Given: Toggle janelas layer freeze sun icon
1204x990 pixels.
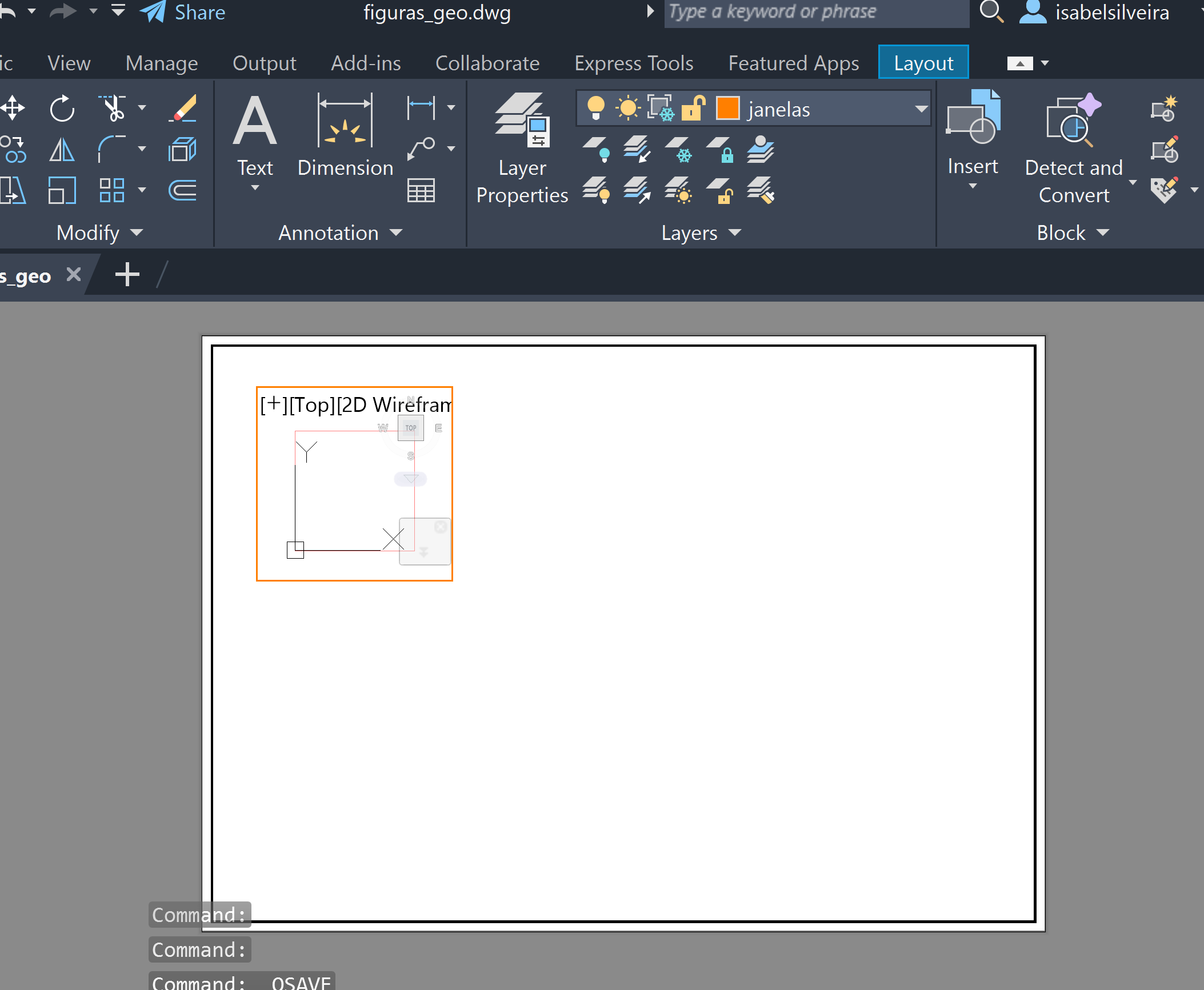Looking at the screenshot, I should pyautogui.click(x=628, y=108).
